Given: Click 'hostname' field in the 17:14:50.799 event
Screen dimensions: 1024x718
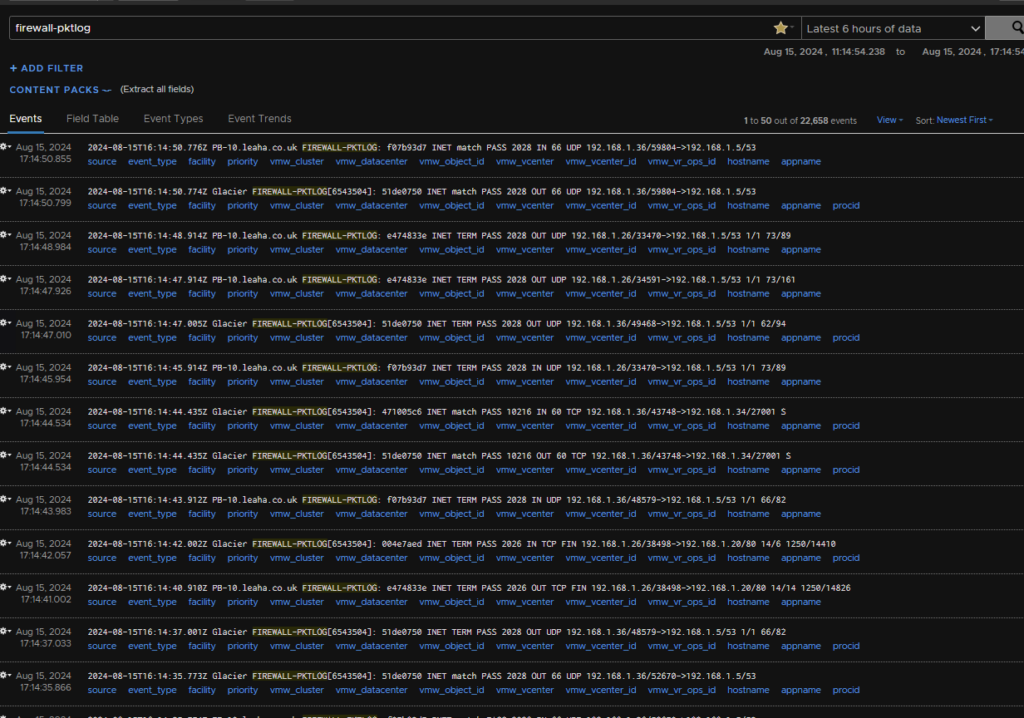Looking at the screenshot, I should 748,205.
